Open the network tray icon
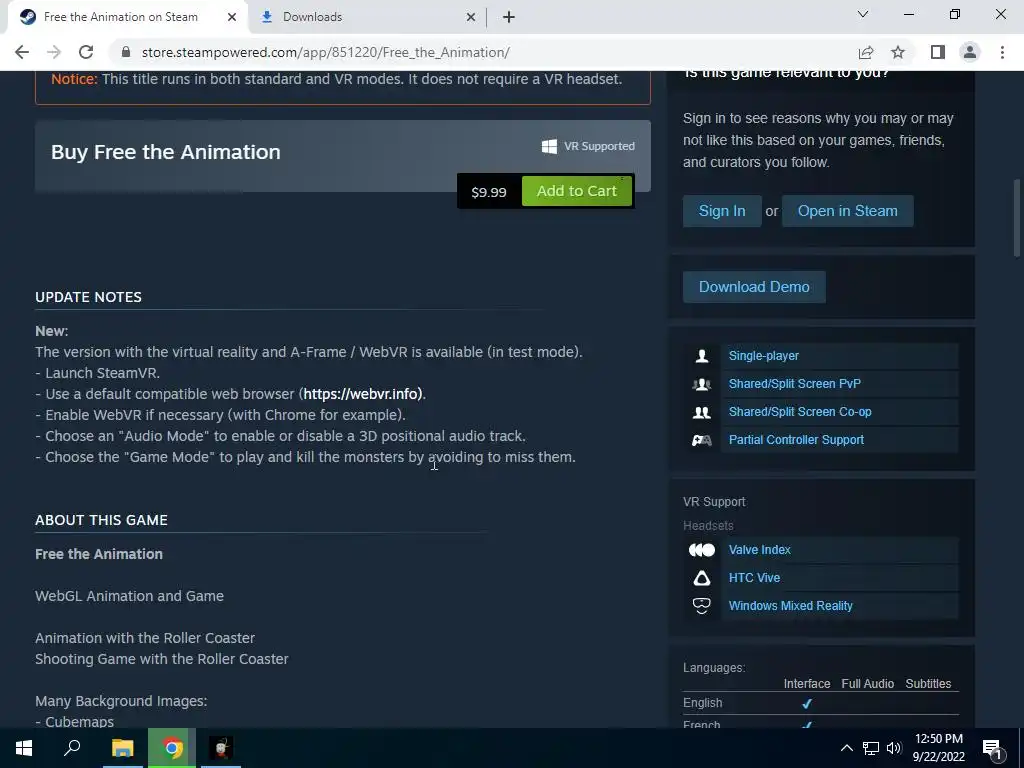Screen dimensions: 1024x768 point(871,748)
